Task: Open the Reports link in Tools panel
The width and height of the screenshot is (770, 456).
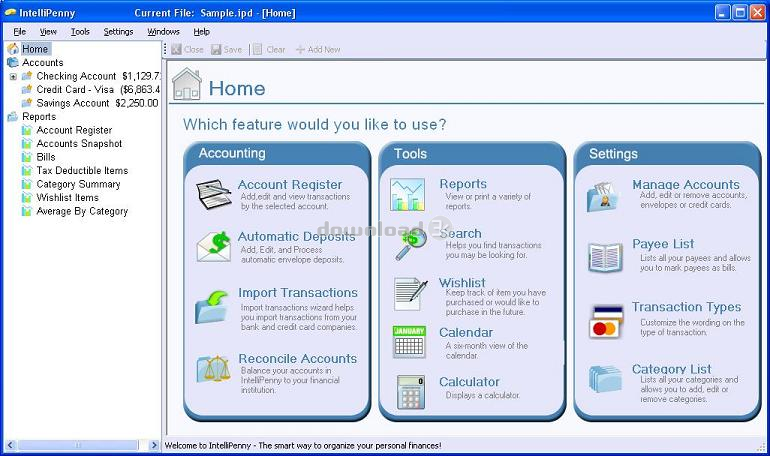Action: click(x=463, y=184)
